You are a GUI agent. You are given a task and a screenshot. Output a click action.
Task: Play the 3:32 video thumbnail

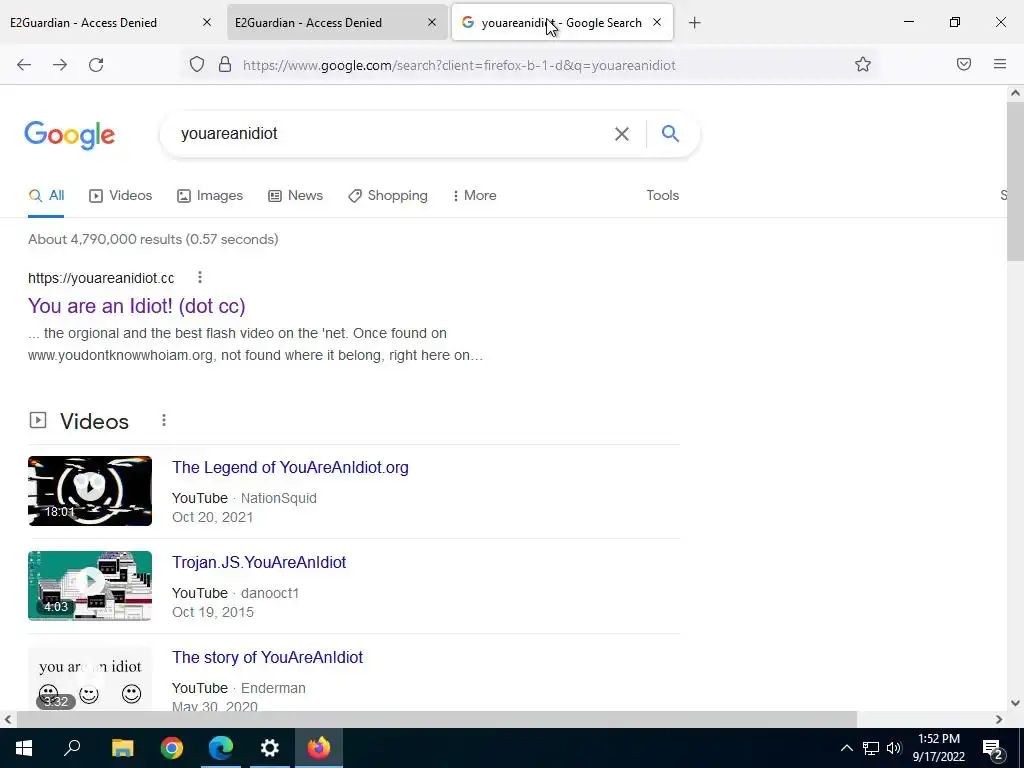[90, 679]
